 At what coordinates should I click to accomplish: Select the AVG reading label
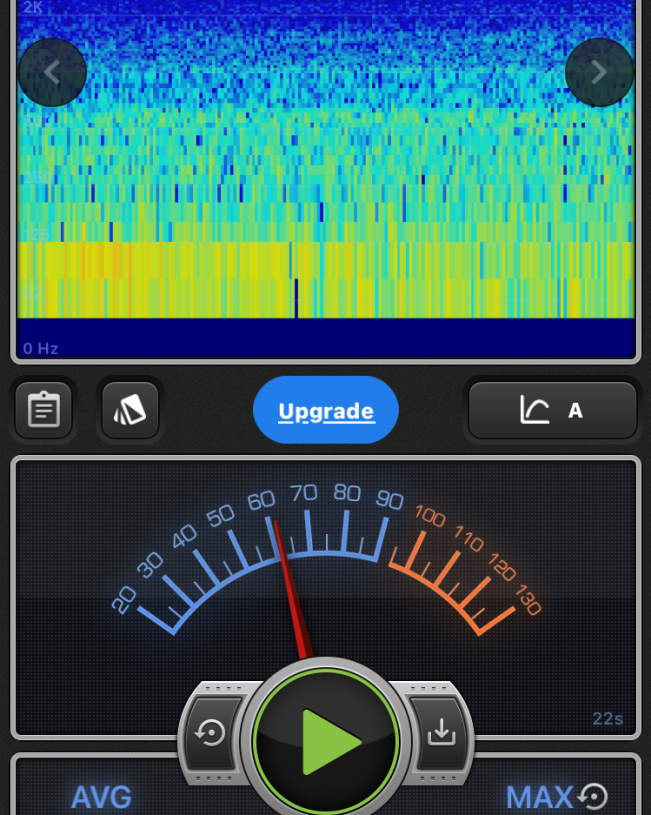101,797
